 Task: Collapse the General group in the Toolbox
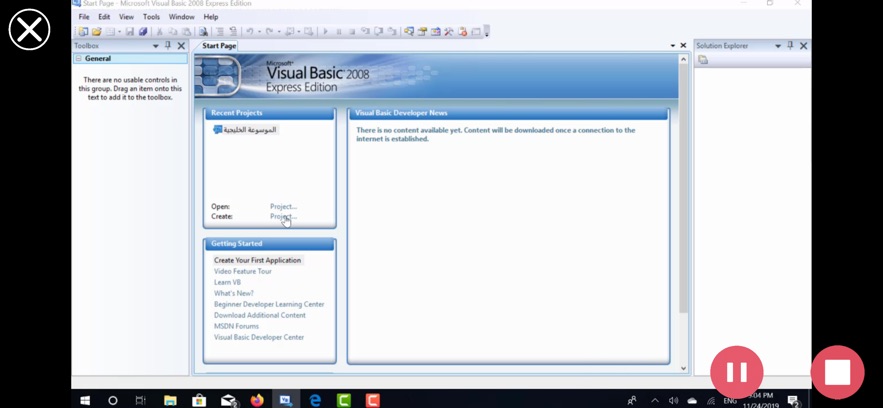coord(79,59)
